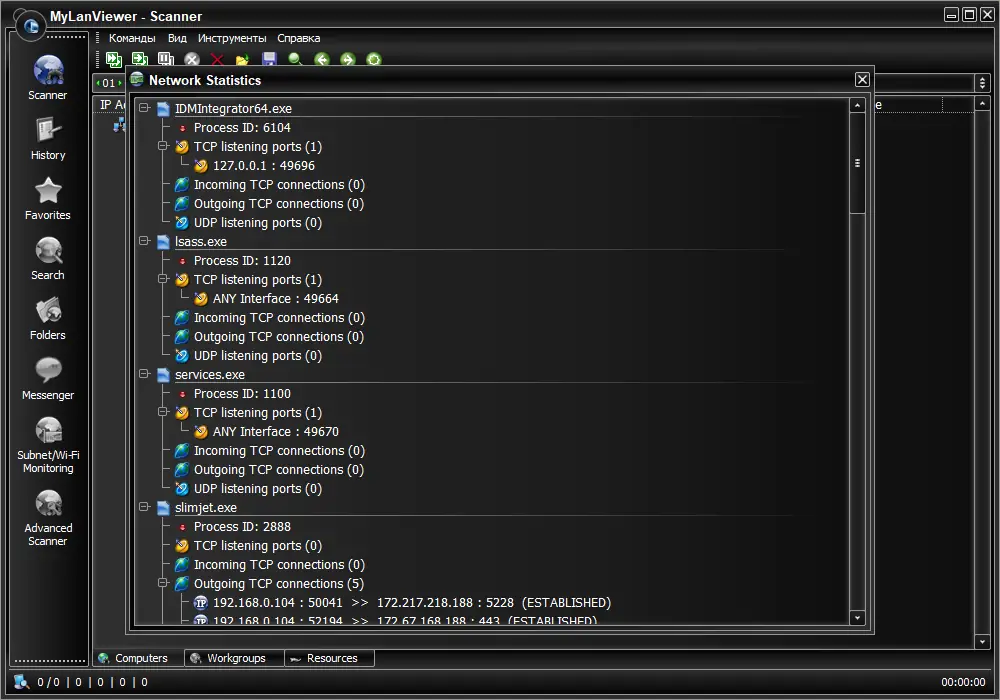Open Subnet/Wi-Fi Monitoring in sidebar
This screenshot has width=1000, height=700.
[48, 444]
